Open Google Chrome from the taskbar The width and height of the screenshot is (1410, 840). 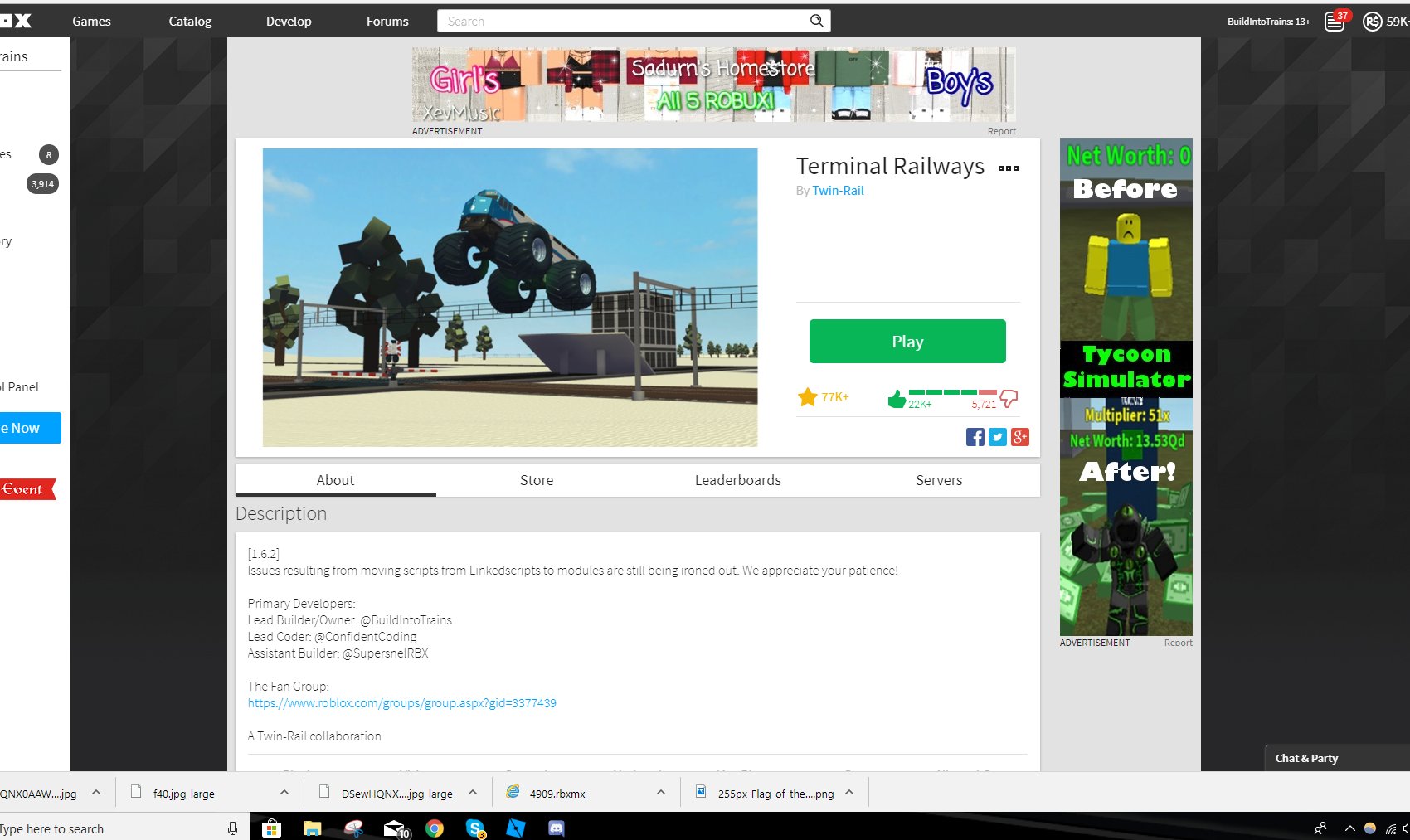point(435,828)
